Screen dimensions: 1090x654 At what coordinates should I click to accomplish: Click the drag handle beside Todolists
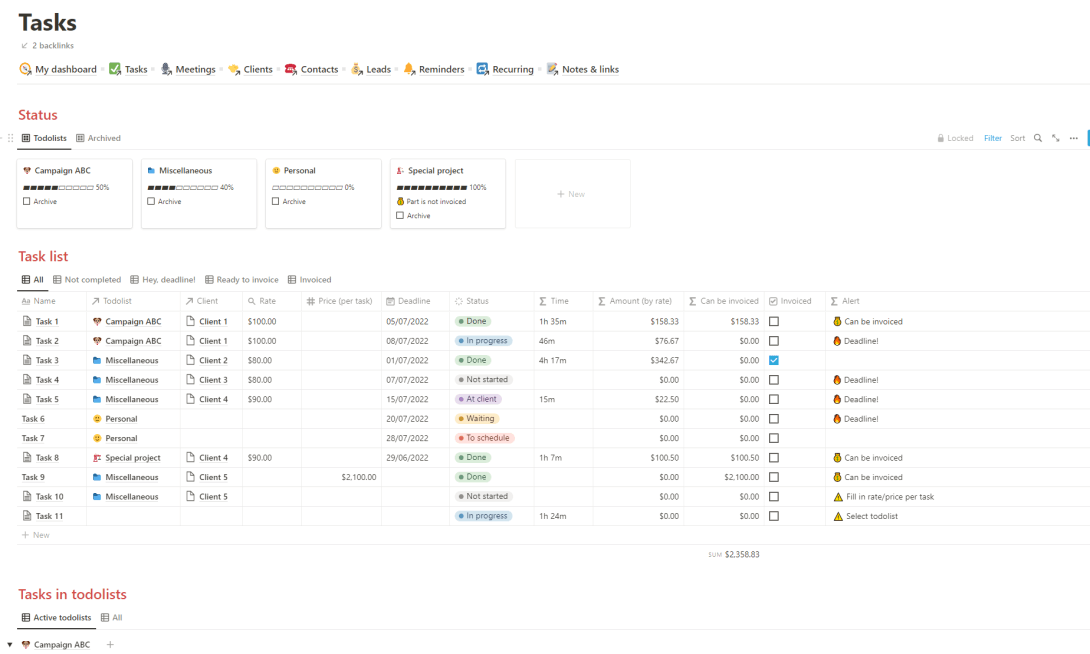[x=10, y=138]
